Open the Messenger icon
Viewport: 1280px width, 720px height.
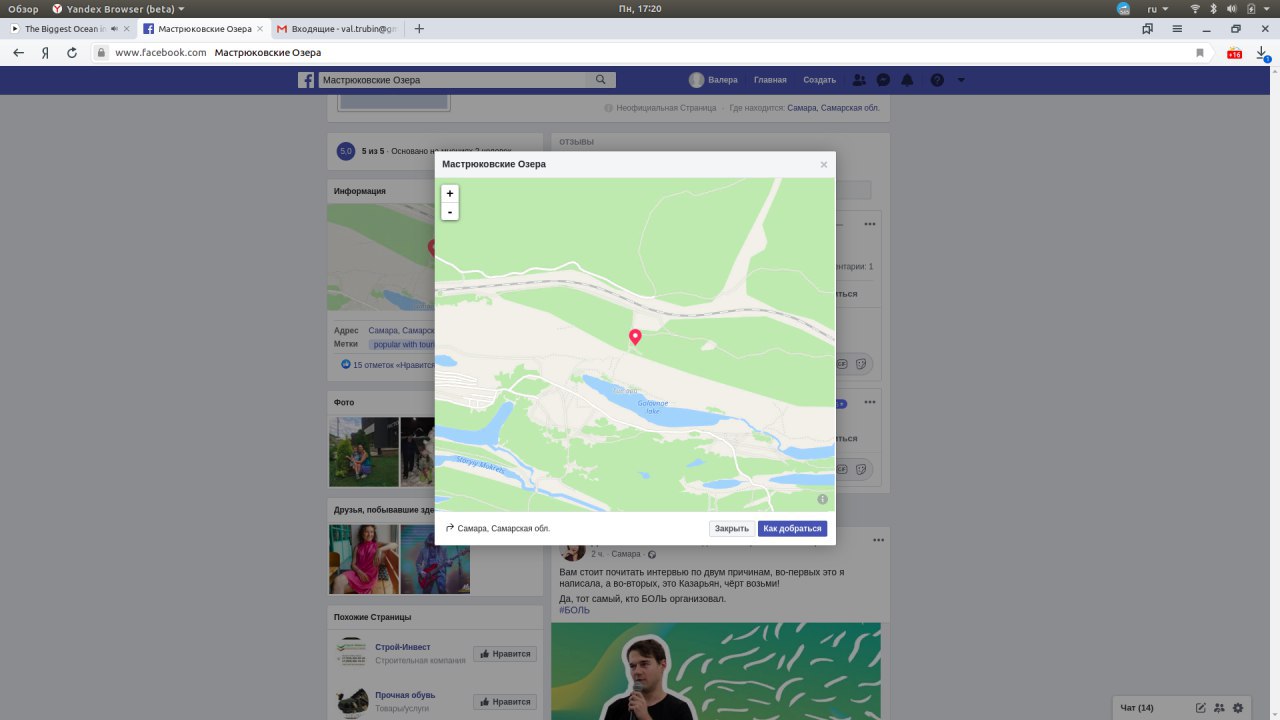pos(884,80)
